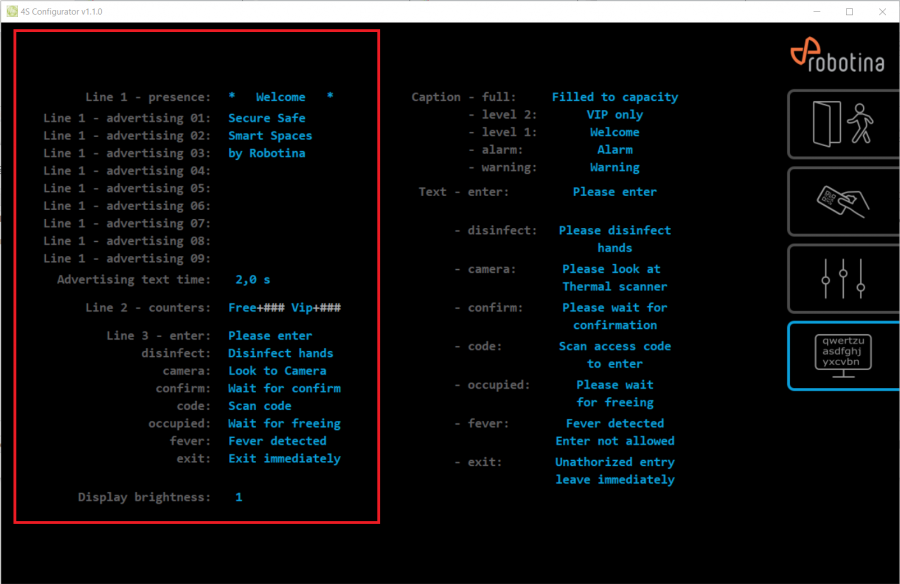This screenshot has height=584, width=900.
Task: Edit Caption full Filled to capacity
Action: [614, 97]
